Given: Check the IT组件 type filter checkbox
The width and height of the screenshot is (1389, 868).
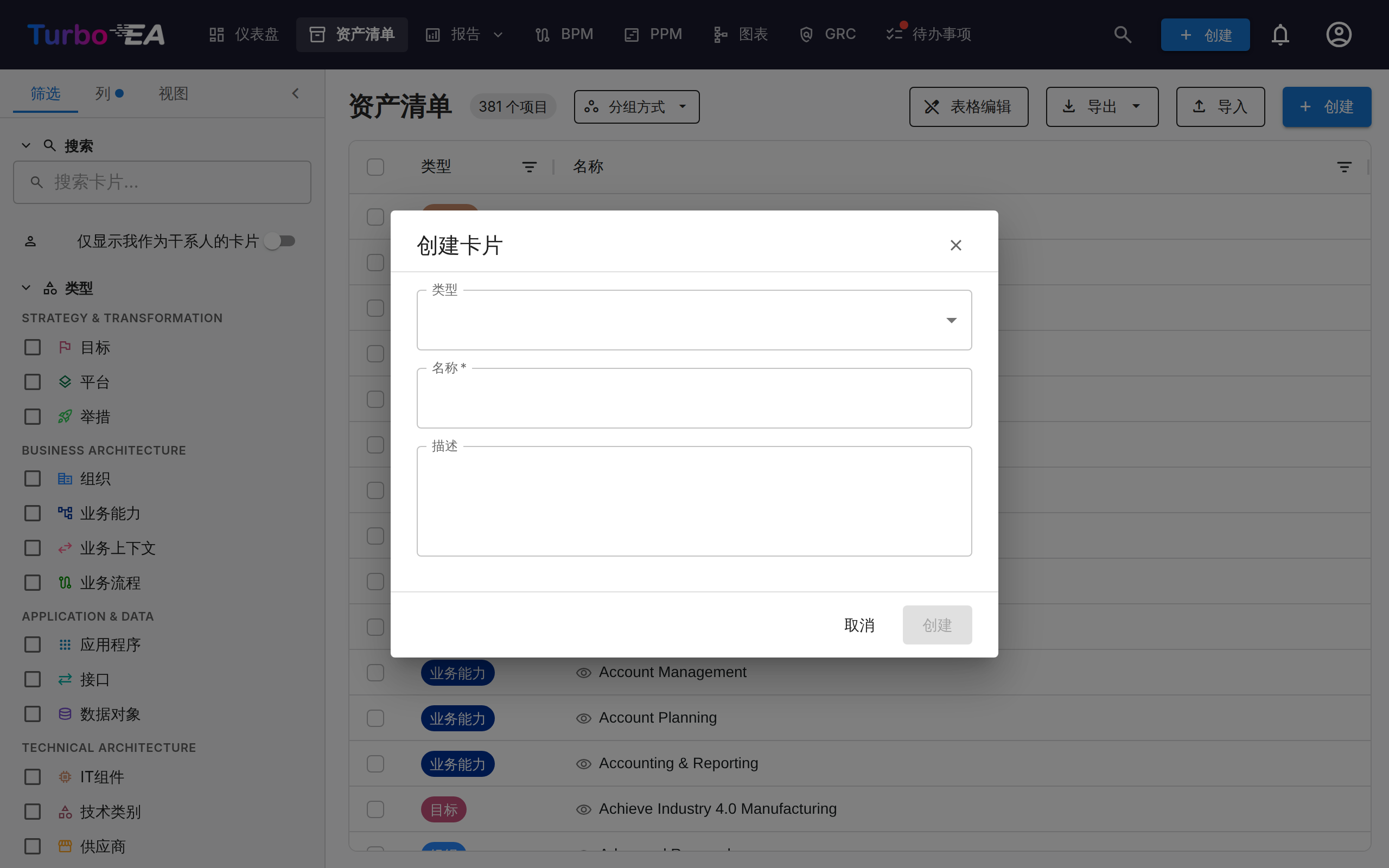Looking at the screenshot, I should click(33, 777).
